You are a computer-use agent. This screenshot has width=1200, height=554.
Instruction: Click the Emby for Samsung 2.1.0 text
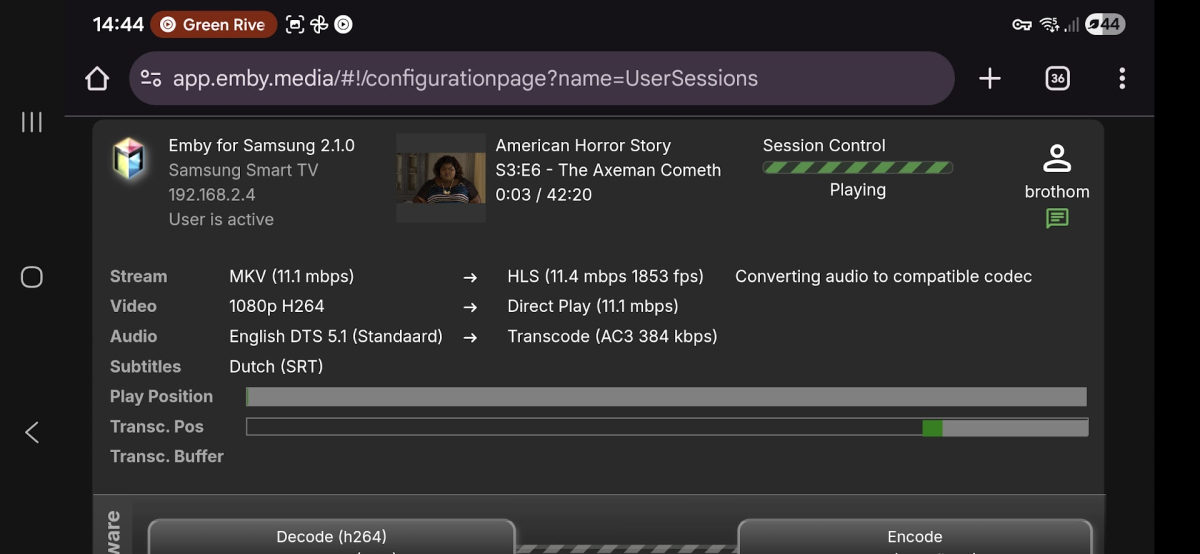[x=262, y=146]
